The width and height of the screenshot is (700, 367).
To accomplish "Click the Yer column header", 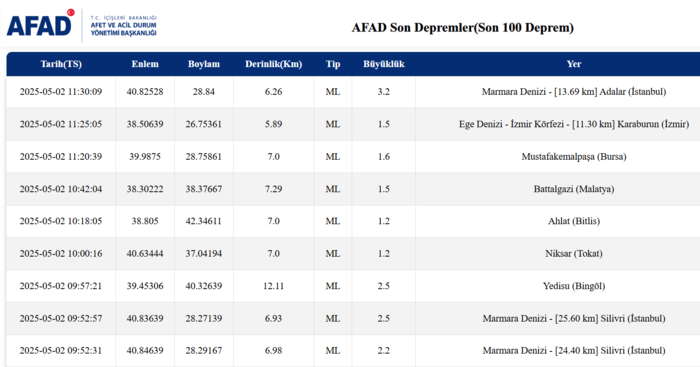I will point(574,64).
